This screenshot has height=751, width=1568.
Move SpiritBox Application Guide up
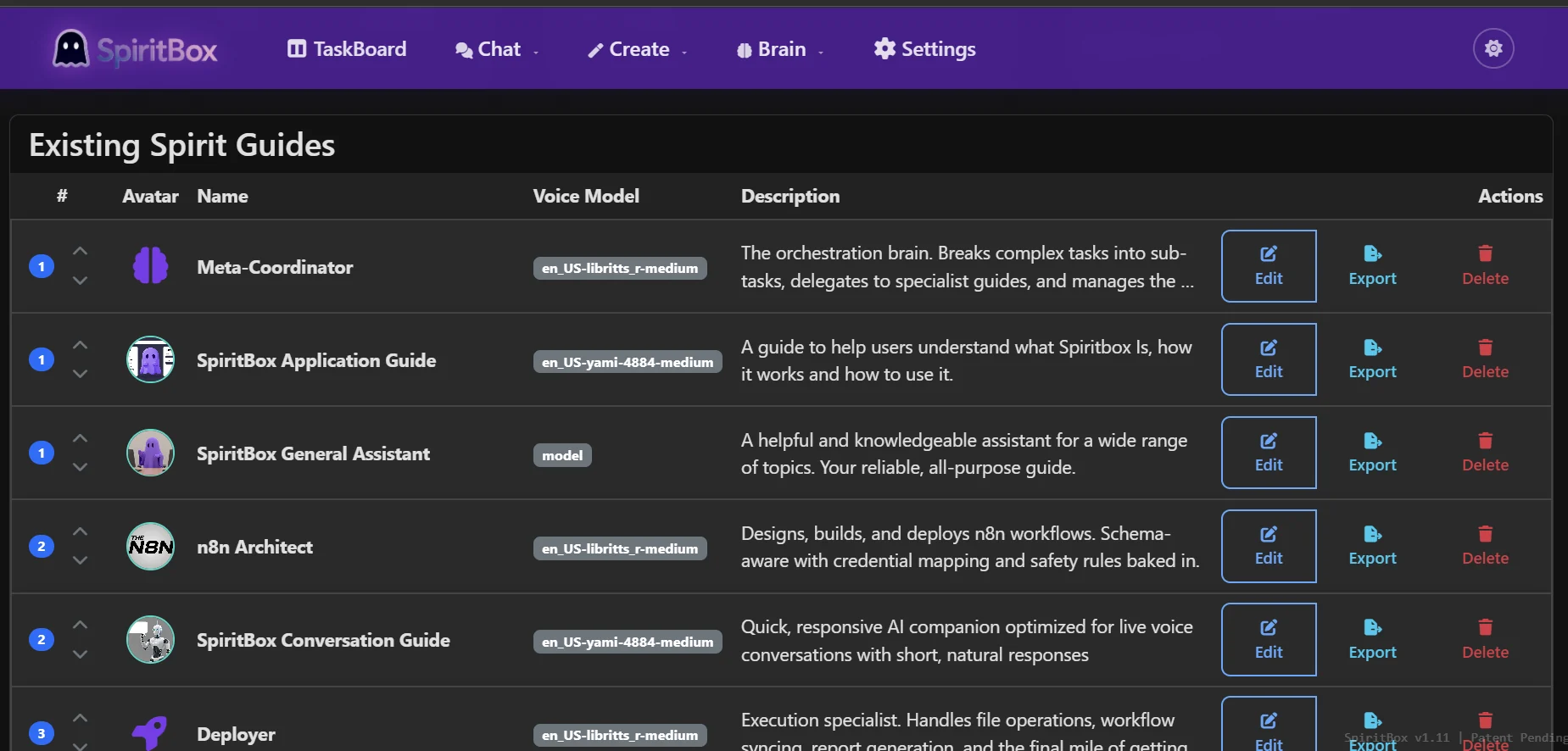[80, 345]
